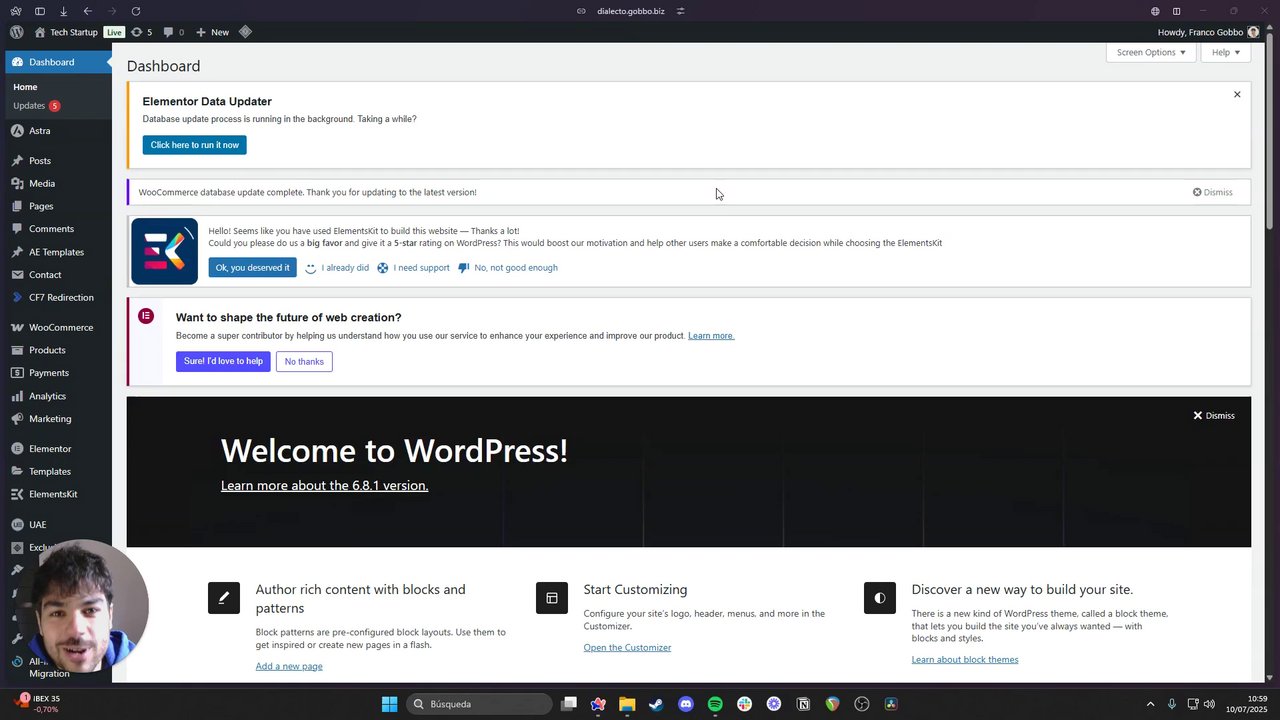Close the Elementor Data Updater notice

tap(1237, 94)
